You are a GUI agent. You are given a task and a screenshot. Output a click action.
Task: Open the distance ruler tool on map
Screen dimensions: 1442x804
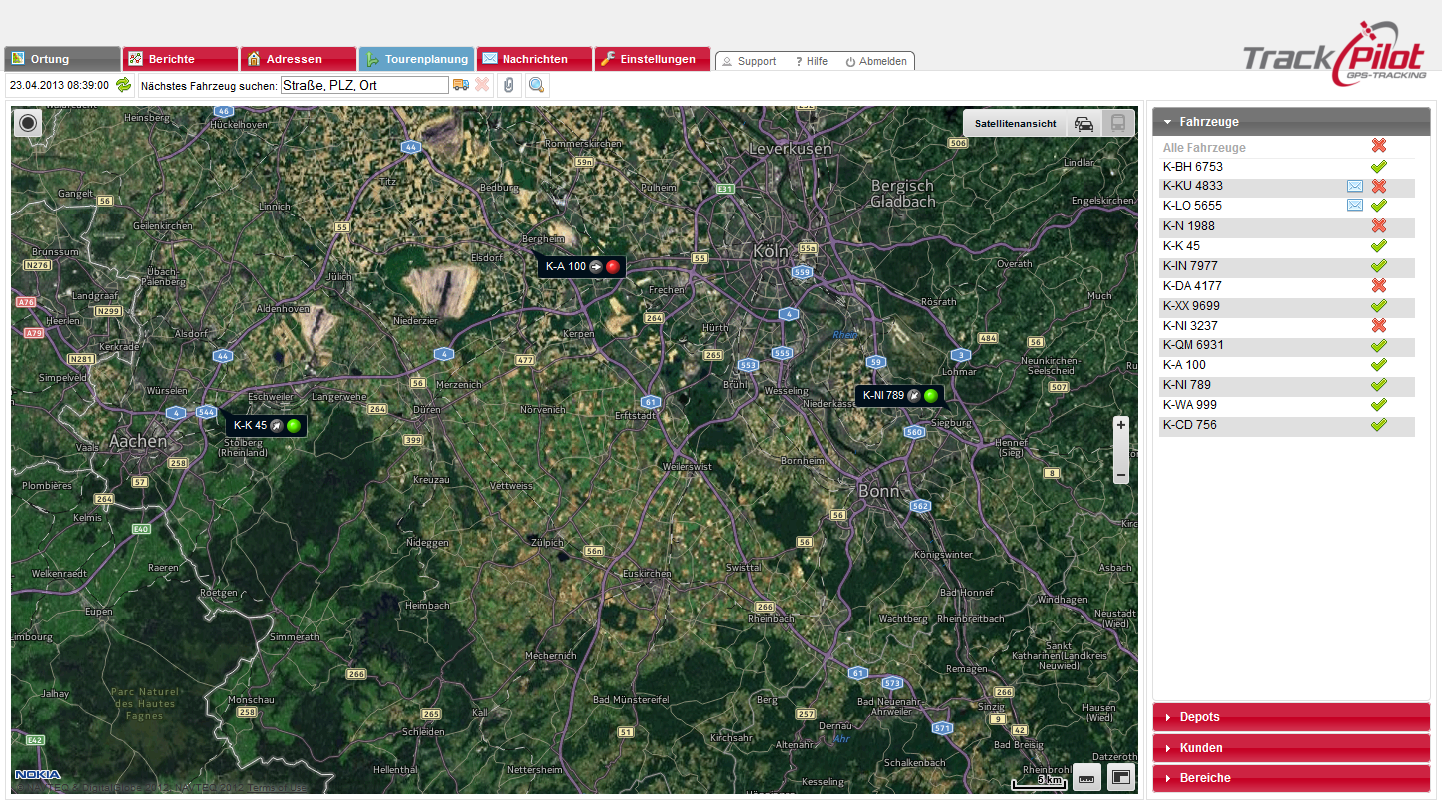pos(1087,777)
